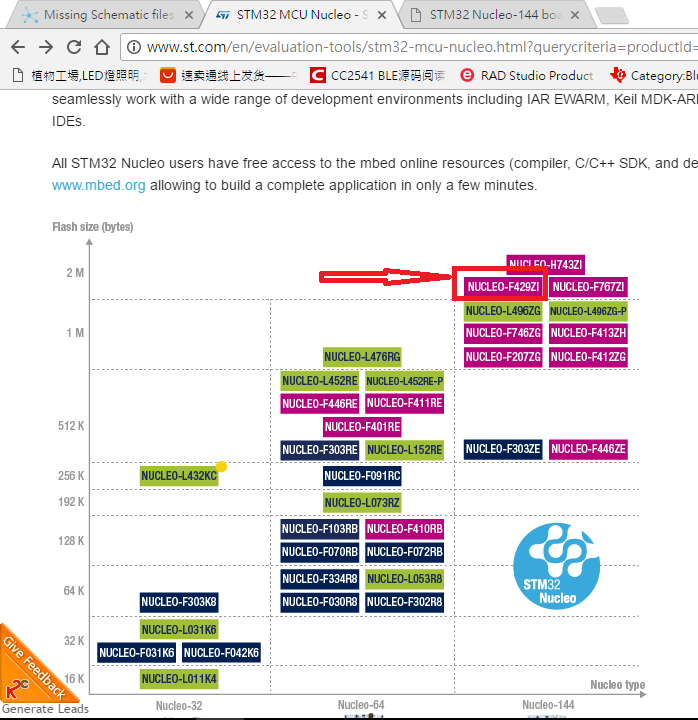This screenshot has width=698, height=720.
Task: Select the STM32 MCU Nucleo tab
Action: tap(302, 15)
